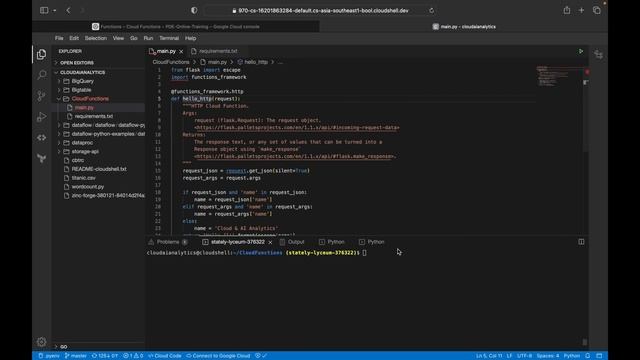Open titanic.csv file
The image size is (640, 360).
pos(83,178)
